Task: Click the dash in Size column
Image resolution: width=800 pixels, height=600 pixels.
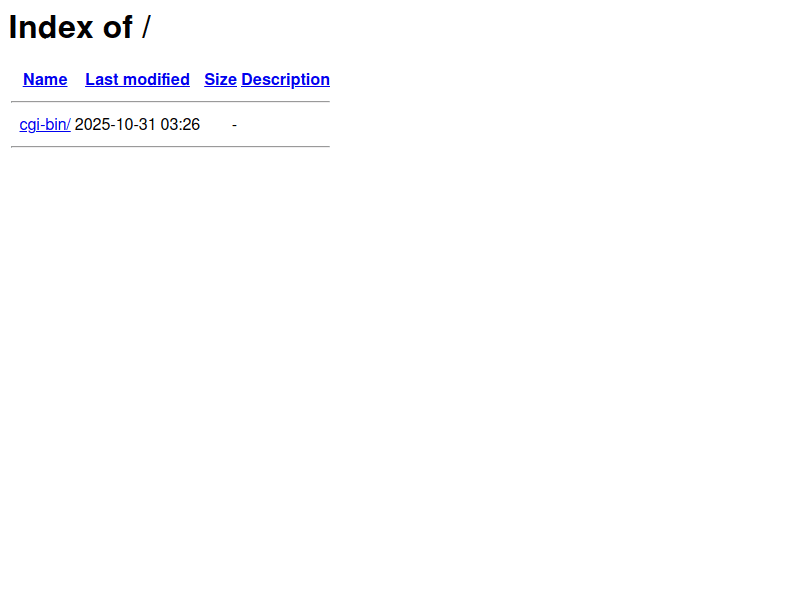Action: [234, 124]
